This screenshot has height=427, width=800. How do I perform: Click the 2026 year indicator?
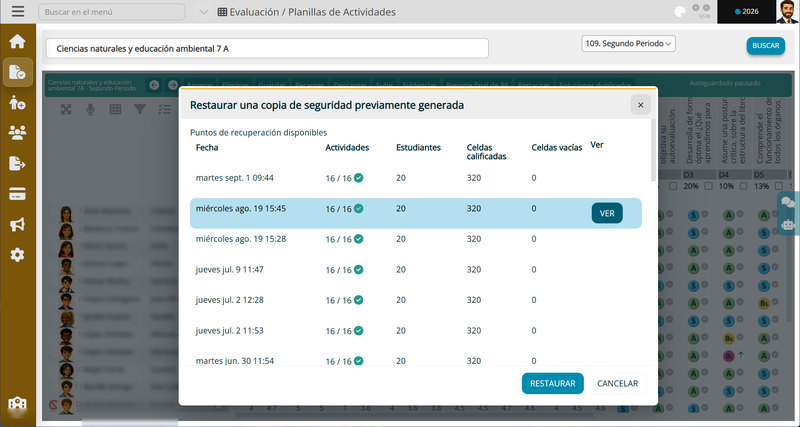click(x=747, y=12)
